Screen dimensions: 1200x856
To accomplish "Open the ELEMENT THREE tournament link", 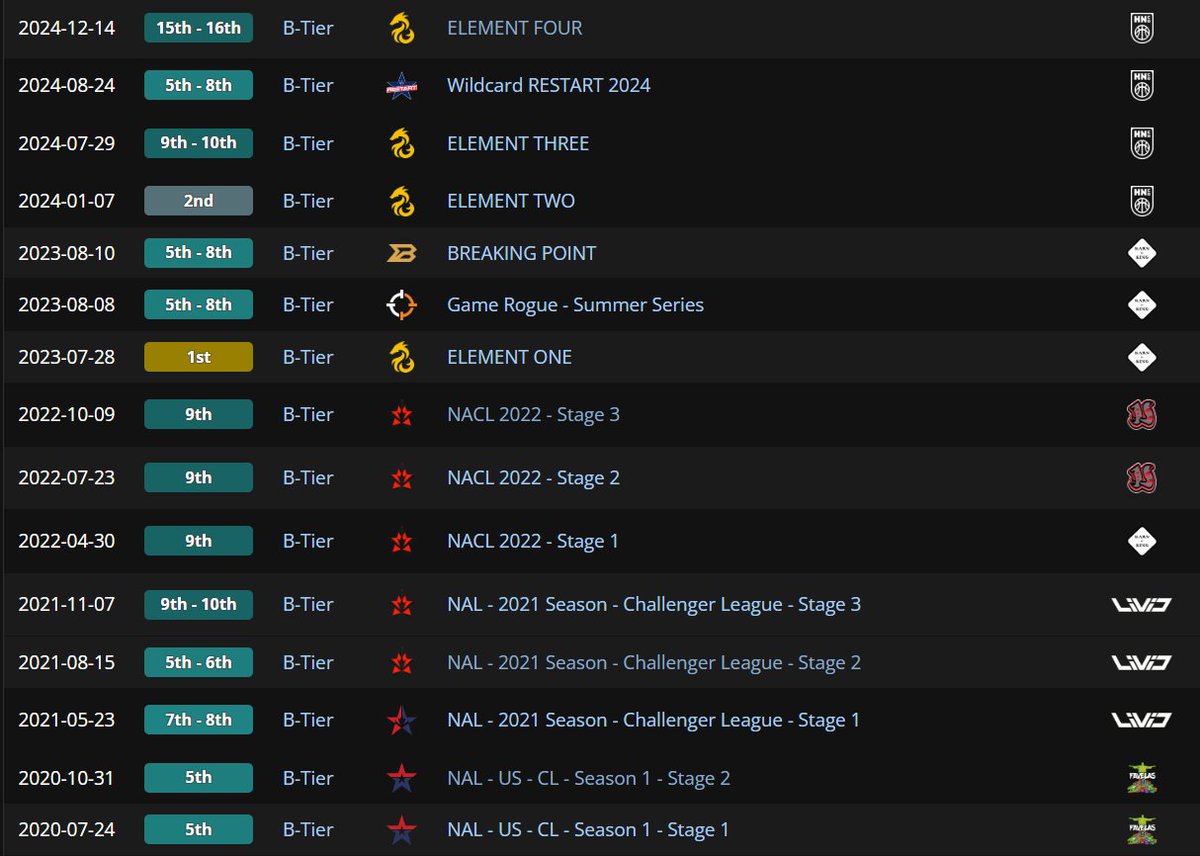I will (518, 143).
